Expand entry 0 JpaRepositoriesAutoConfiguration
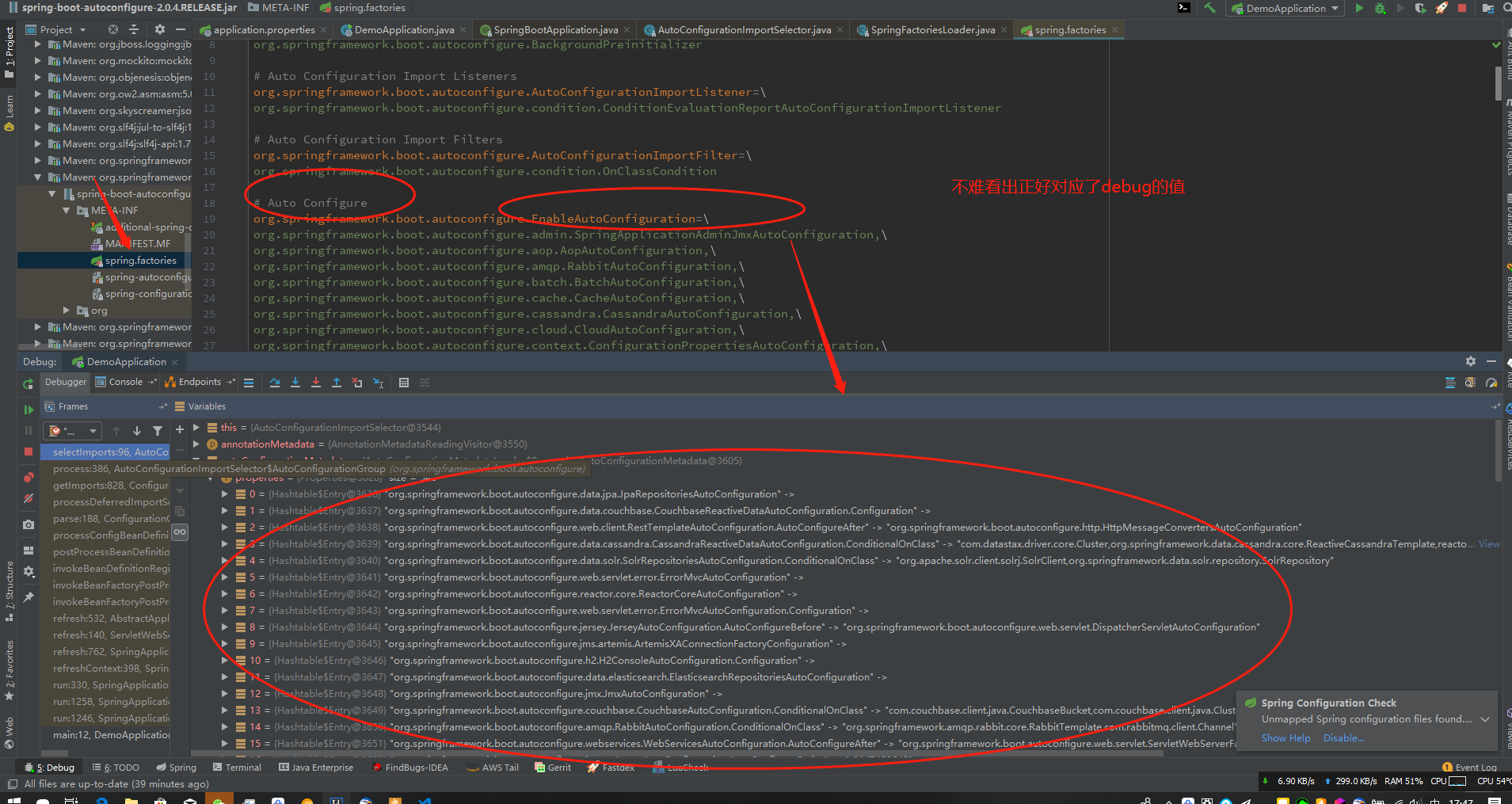Screen dimensions: 1512x804 (x=225, y=494)
